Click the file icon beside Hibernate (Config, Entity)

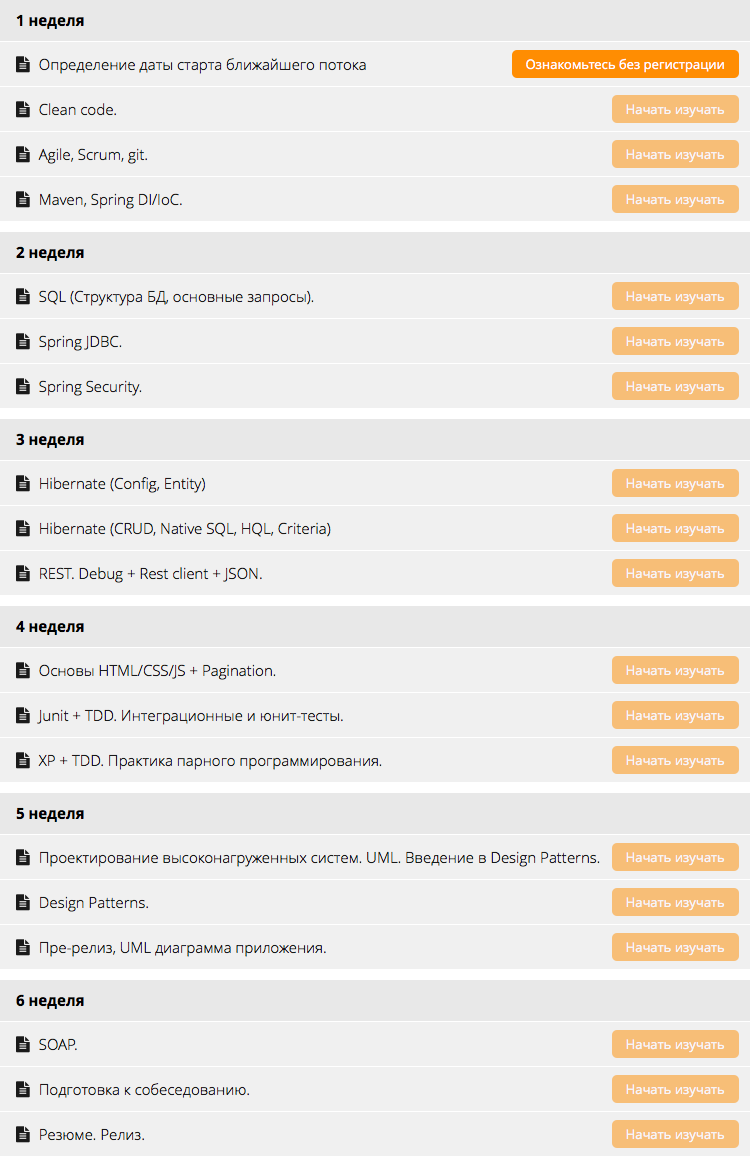coord(23,484)
